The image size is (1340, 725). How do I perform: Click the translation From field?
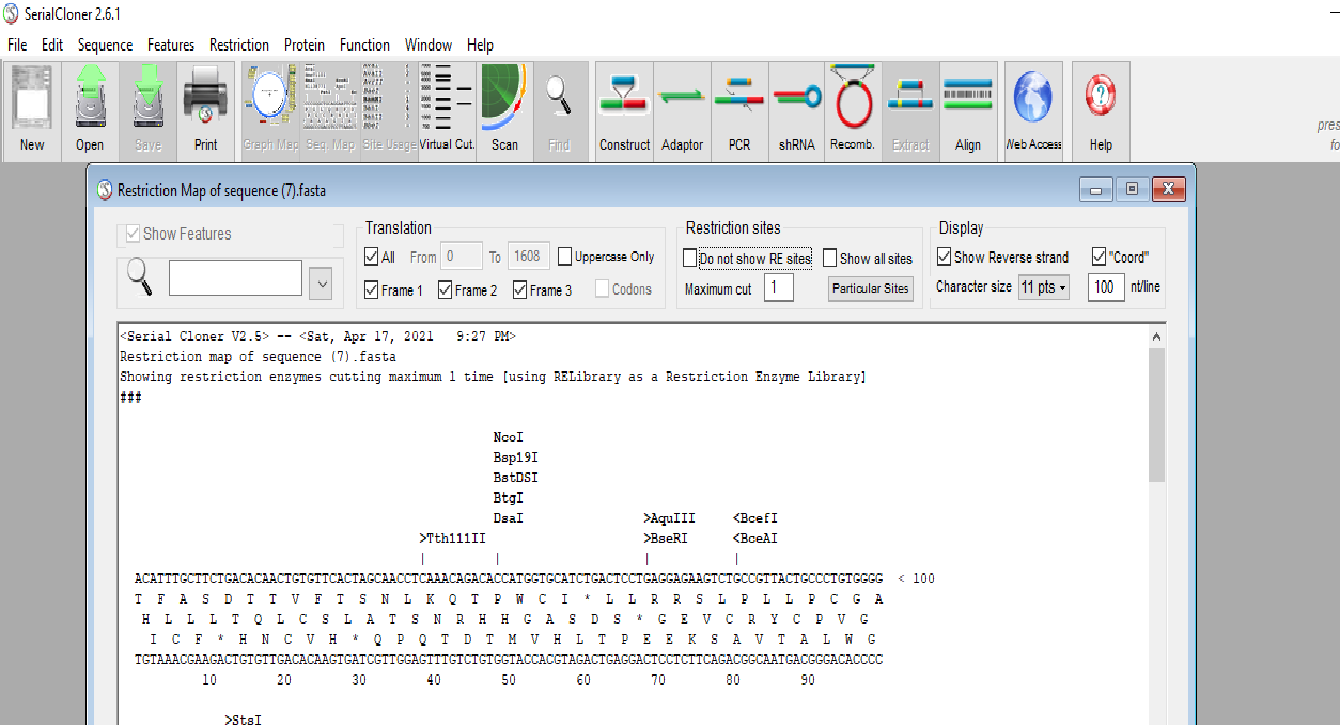click(x=463, y=257)
